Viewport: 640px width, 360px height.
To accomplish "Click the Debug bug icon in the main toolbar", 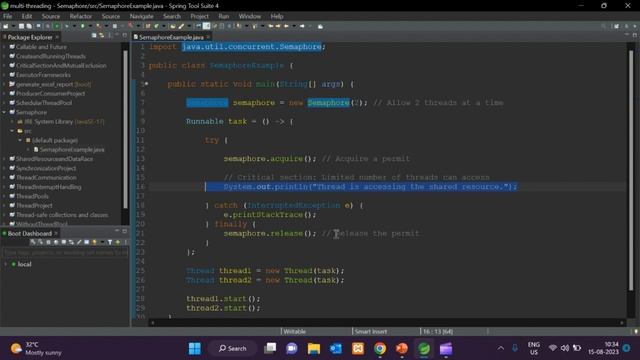I will click(x=66, y=26).
